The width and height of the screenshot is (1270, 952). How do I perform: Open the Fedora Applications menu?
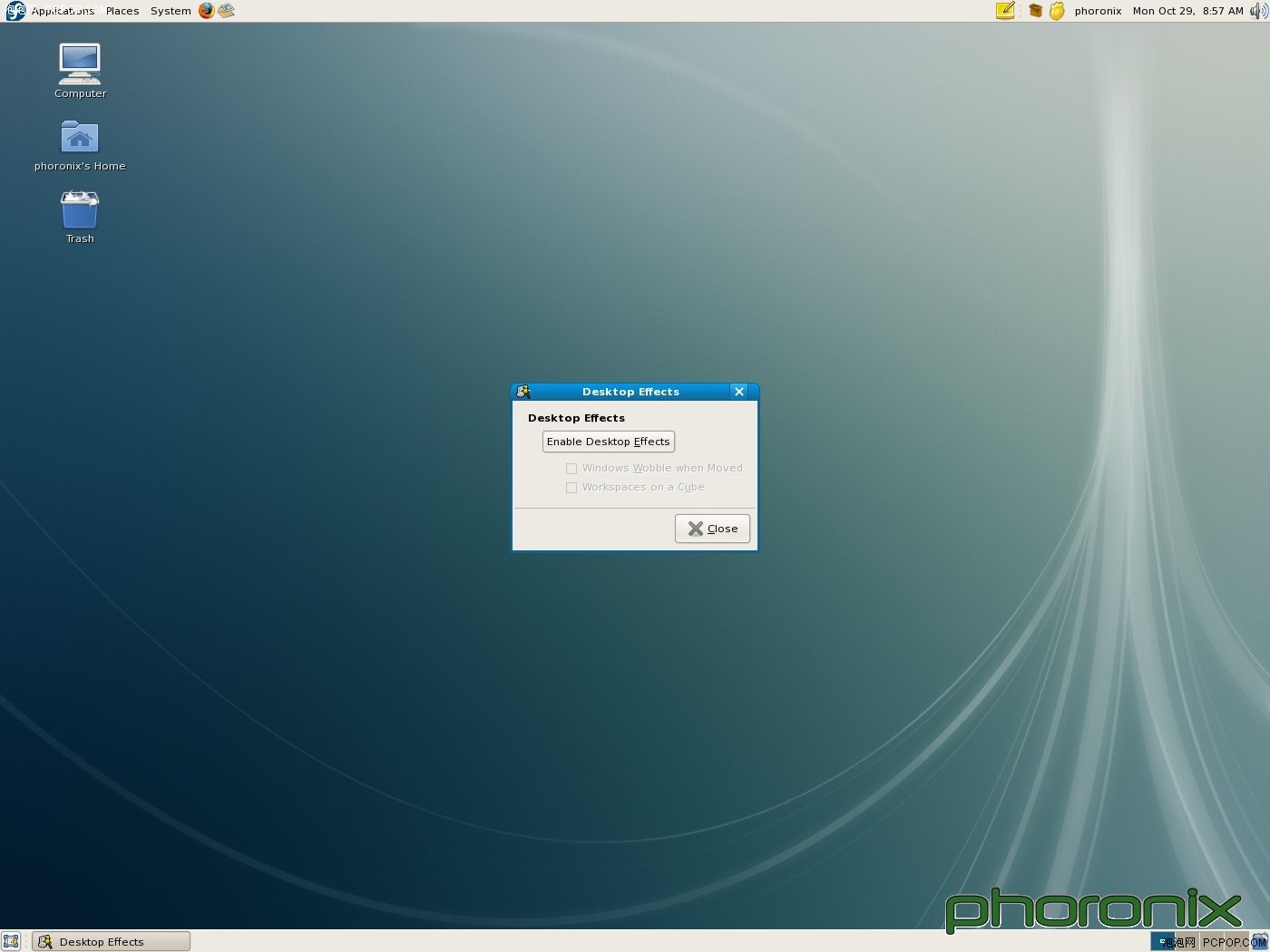(51, 11)
